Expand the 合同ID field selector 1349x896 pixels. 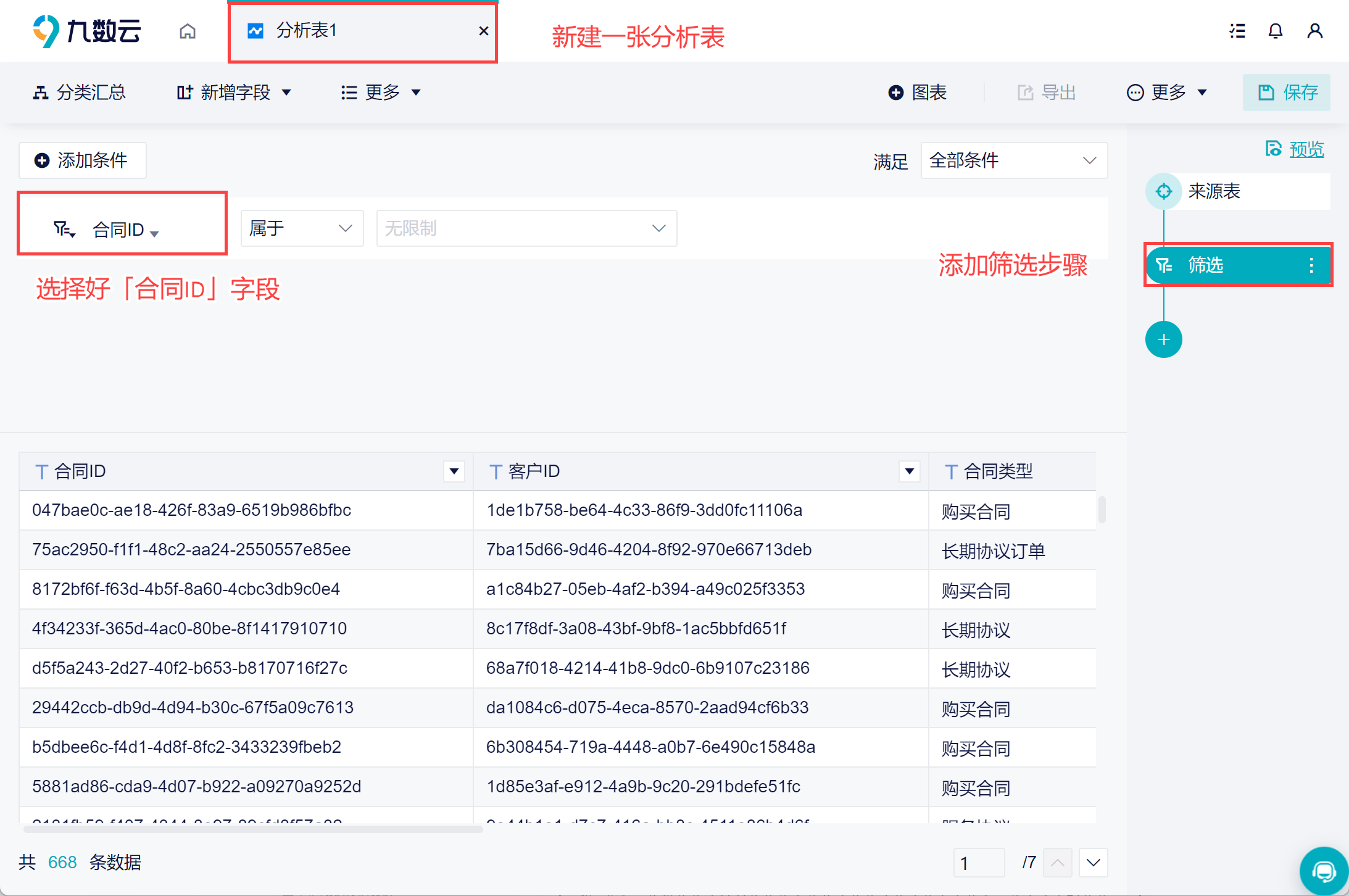[125, 230]
